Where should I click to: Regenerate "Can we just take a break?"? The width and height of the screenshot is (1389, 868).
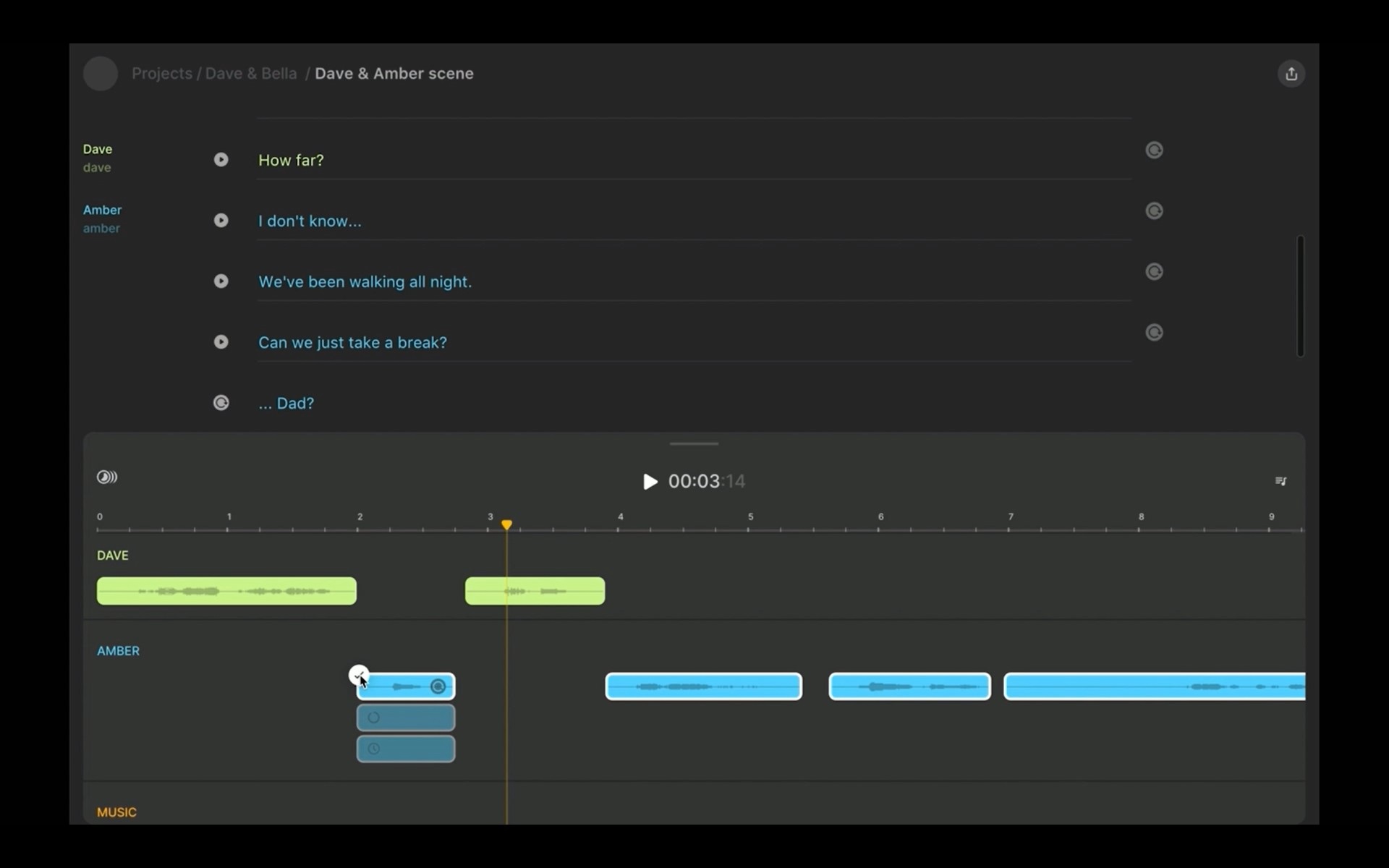pos(1155,333)
